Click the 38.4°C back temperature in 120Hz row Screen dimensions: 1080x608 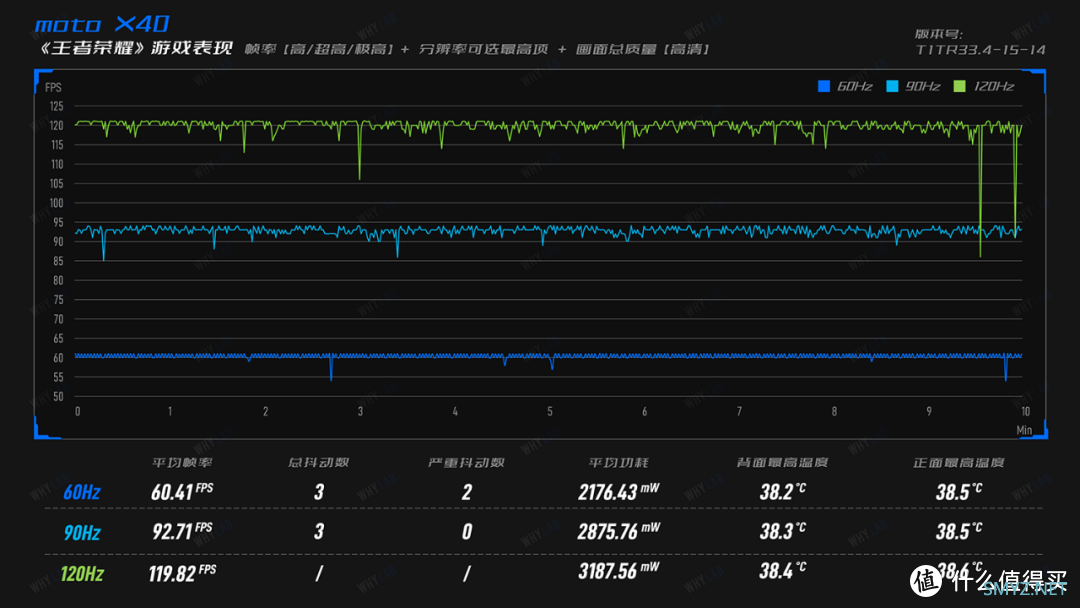[x=782, y=571]
